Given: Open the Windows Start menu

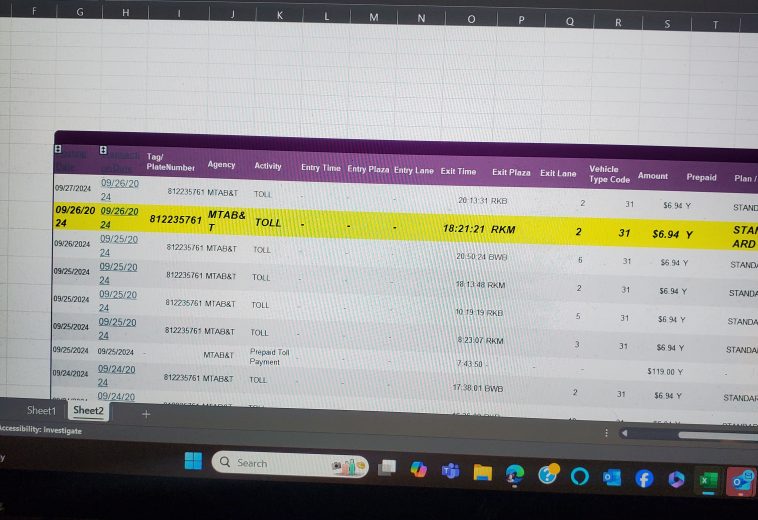Looking at the screenshot, I should [x=193, y=461].
